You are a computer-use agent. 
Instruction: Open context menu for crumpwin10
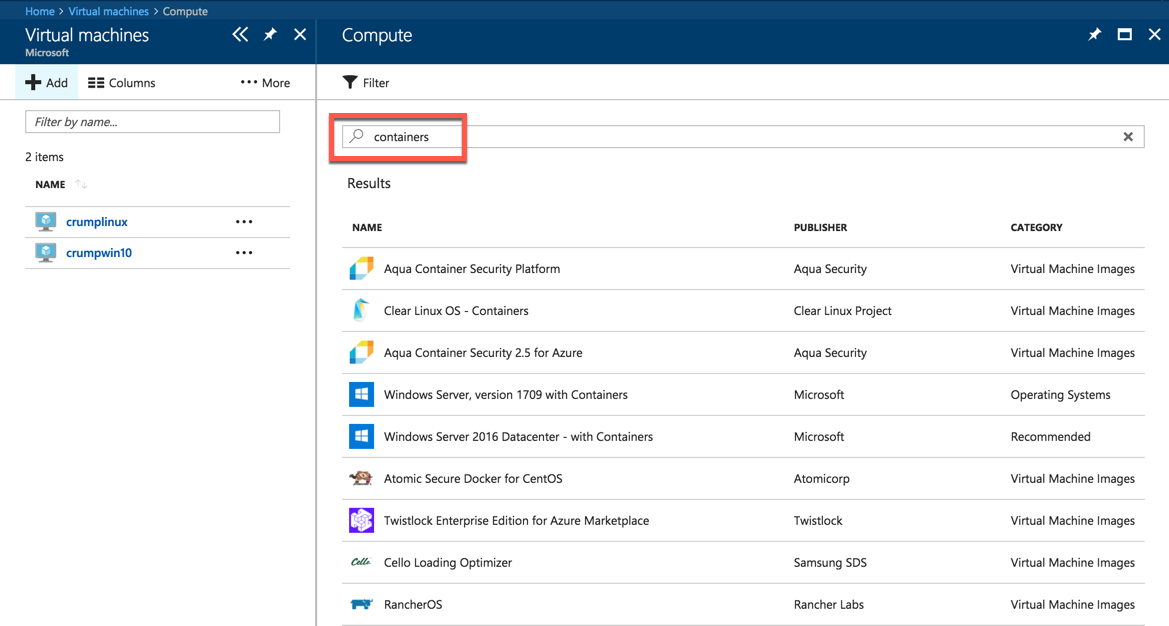[244, 253]
